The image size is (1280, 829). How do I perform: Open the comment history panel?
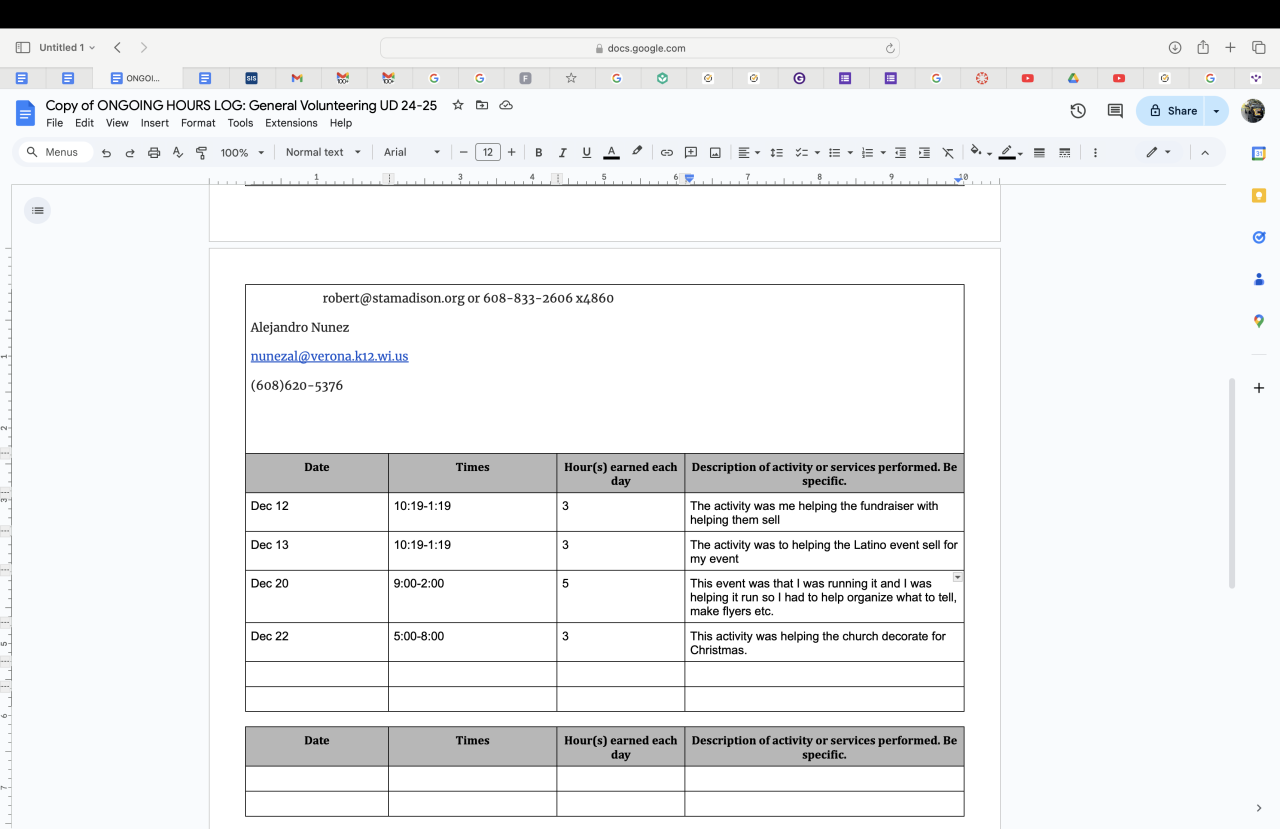(1115, 111)
